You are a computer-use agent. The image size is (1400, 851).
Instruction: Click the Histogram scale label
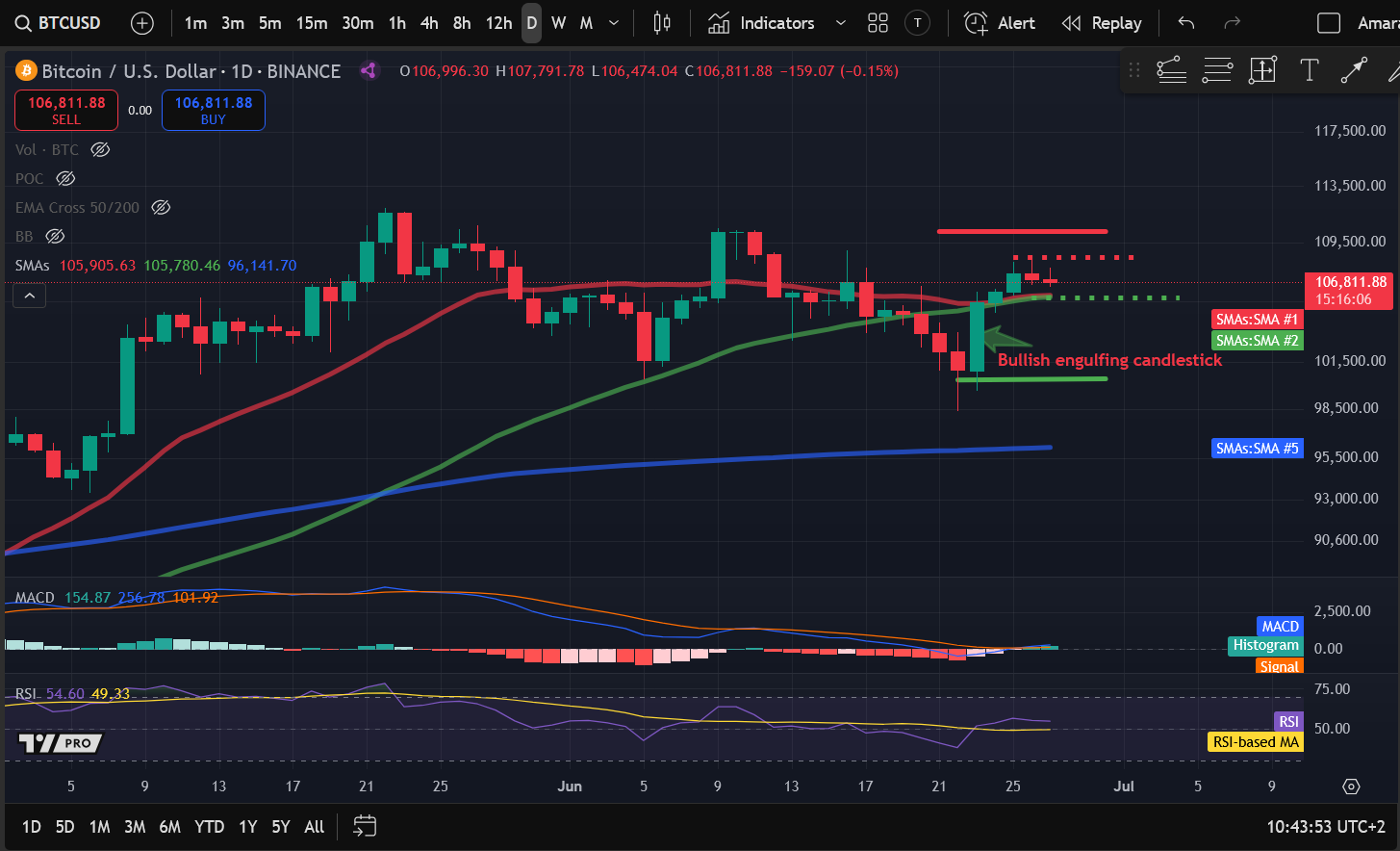pyautogui.click(x=1265, y=646)
